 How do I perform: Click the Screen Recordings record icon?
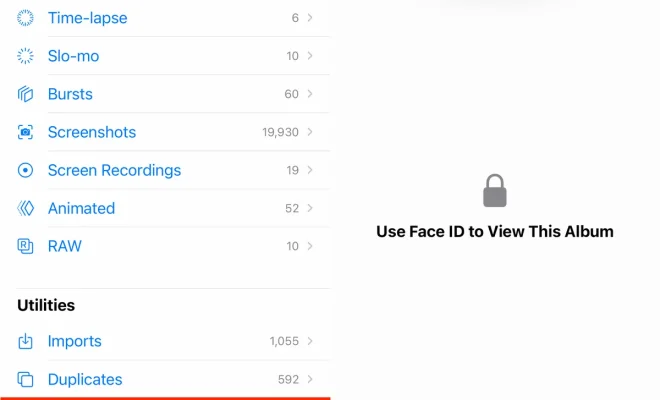tap(26, 170)
